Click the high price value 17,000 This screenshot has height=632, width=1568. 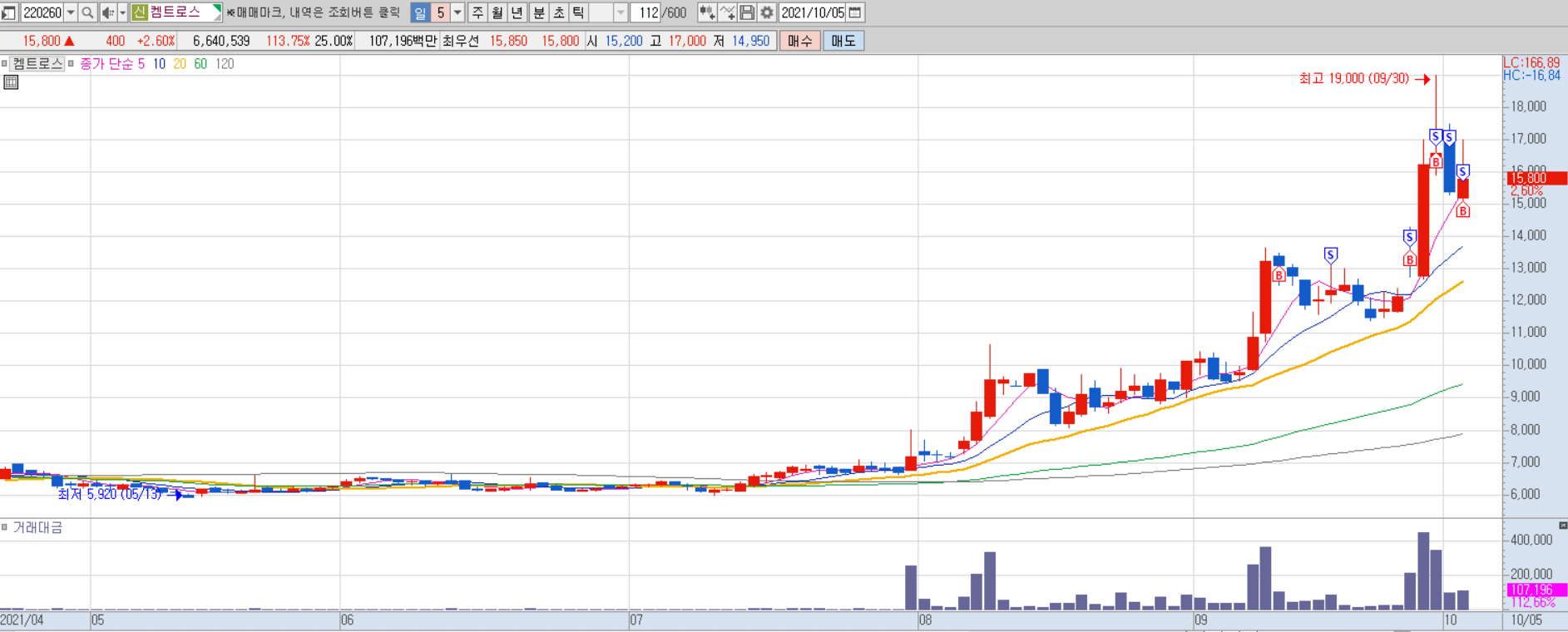tap(687, 41)
